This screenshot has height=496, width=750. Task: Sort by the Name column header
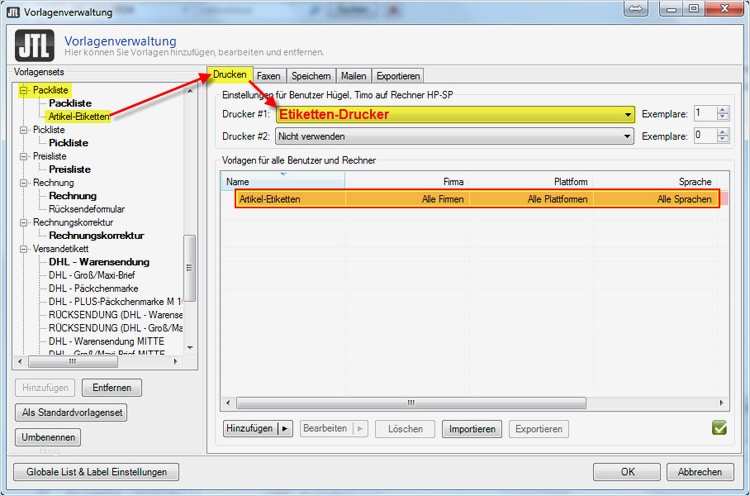tap(283, 181)
